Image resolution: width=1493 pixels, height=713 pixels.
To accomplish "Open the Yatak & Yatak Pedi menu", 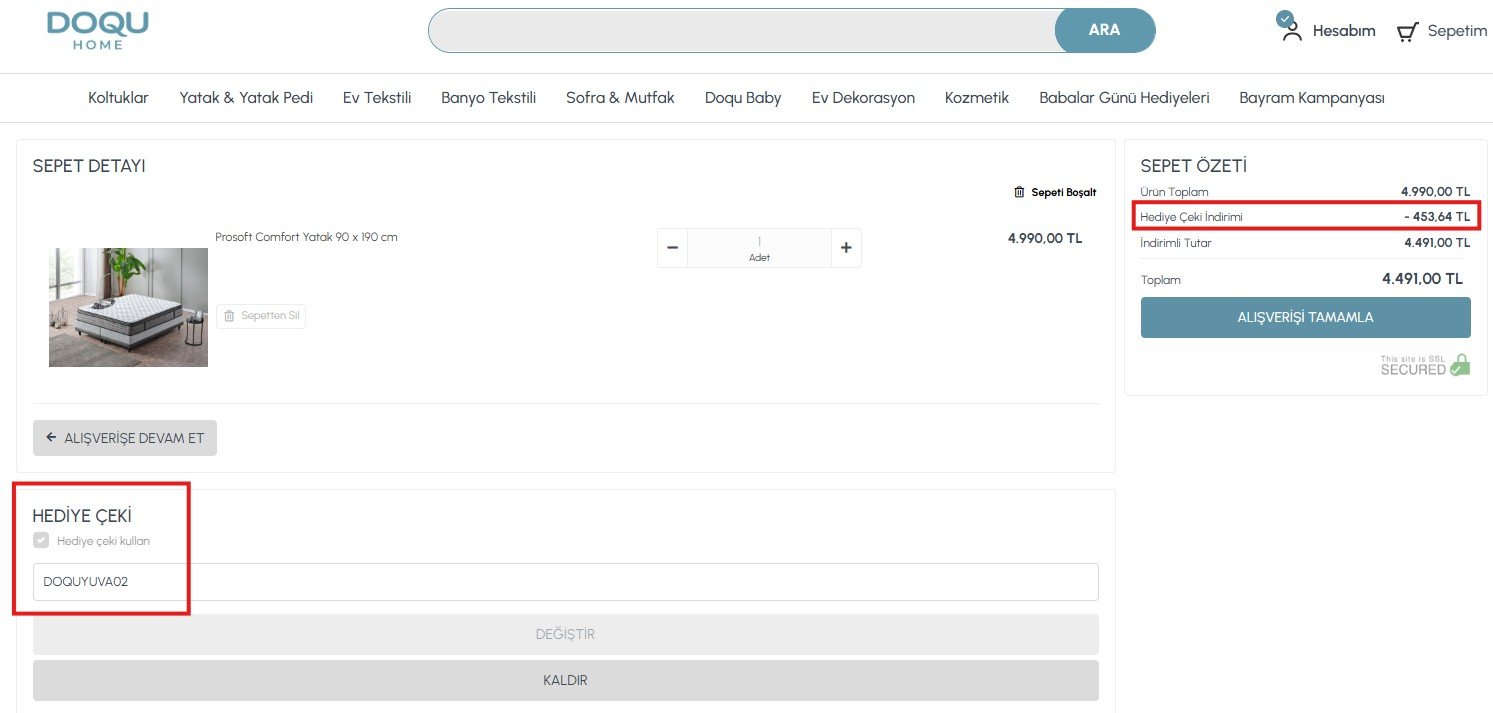I will tap(246, 98).
